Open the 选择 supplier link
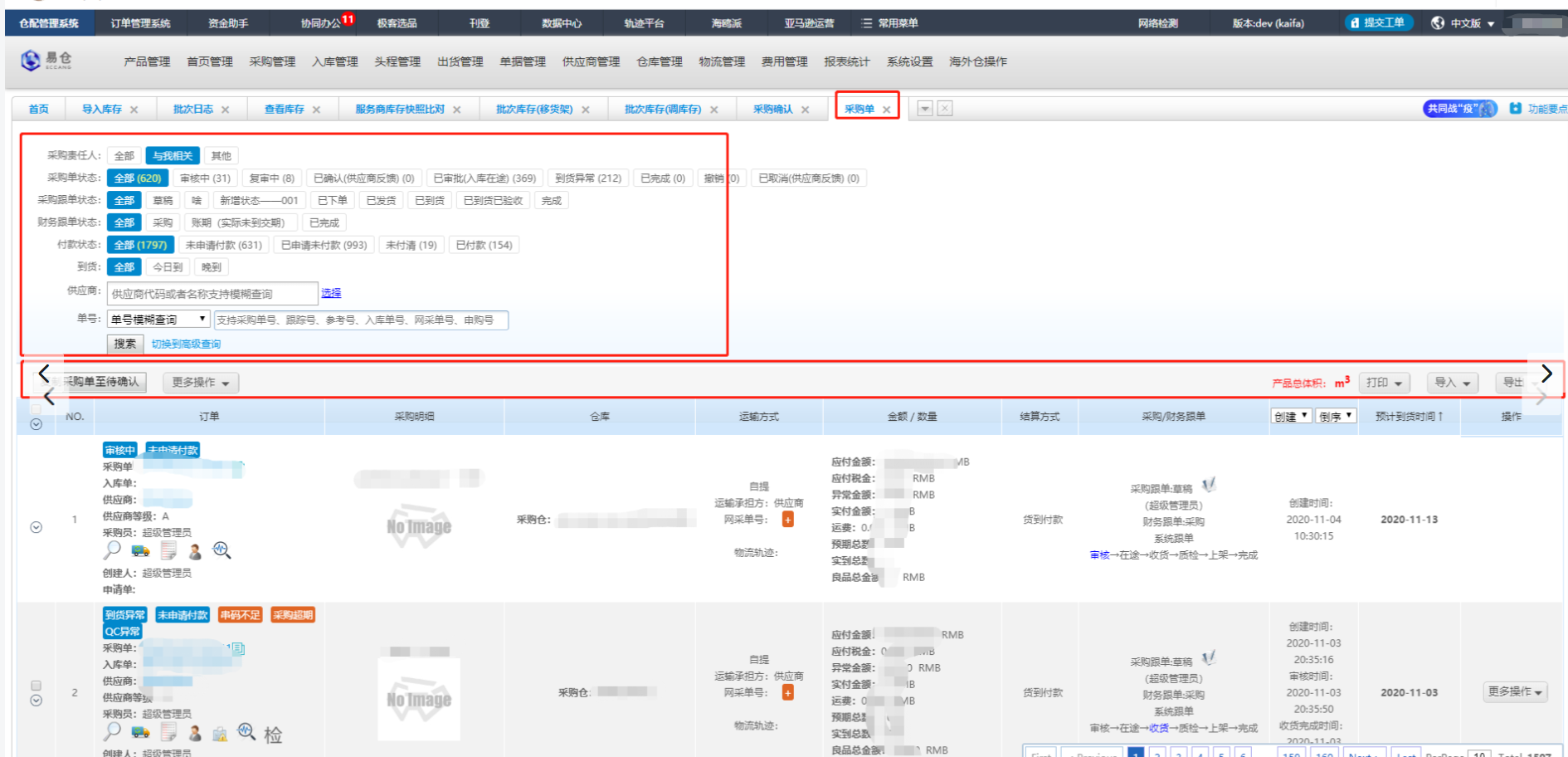 click(x=330, y=293)
